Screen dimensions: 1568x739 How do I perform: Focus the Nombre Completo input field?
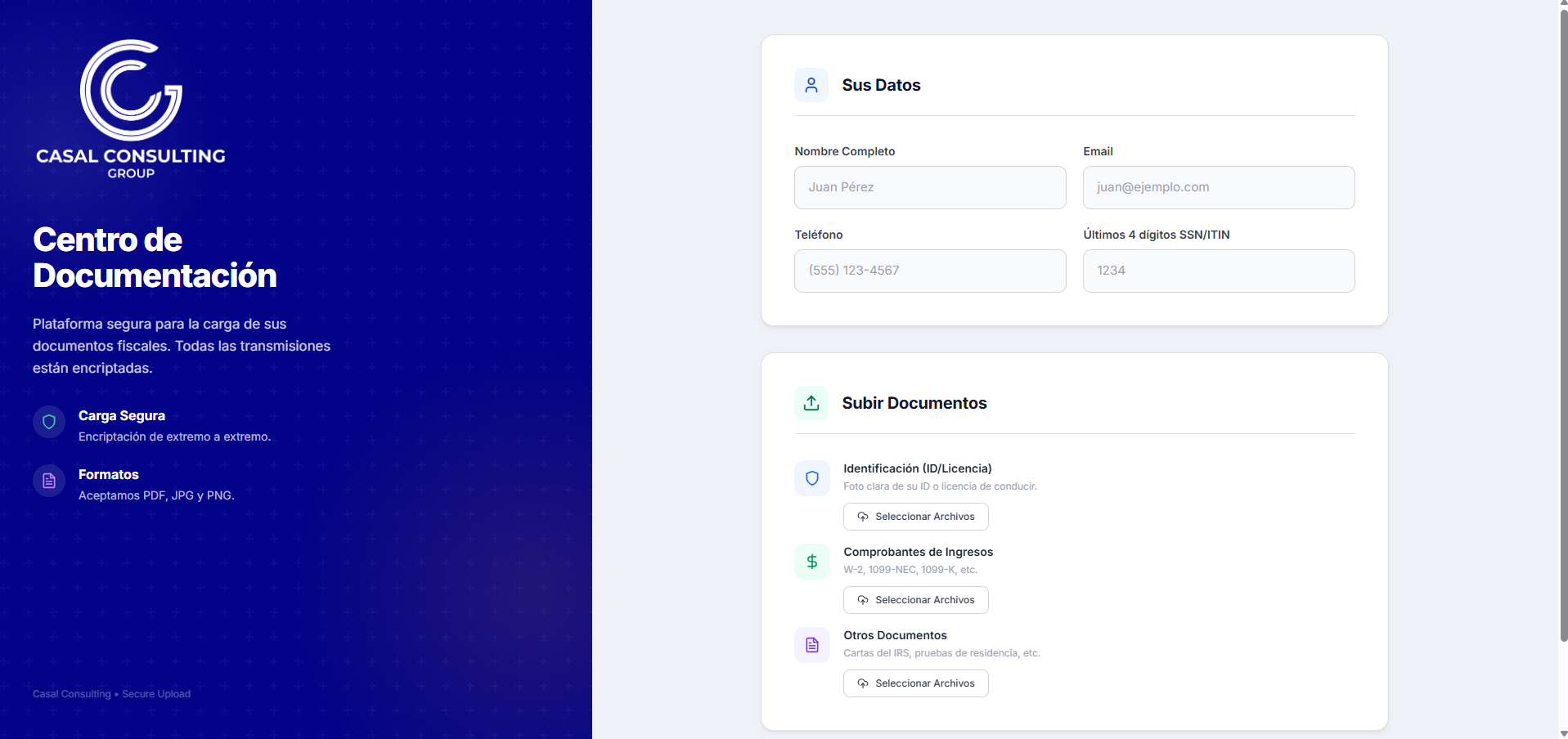coord(929,187)
